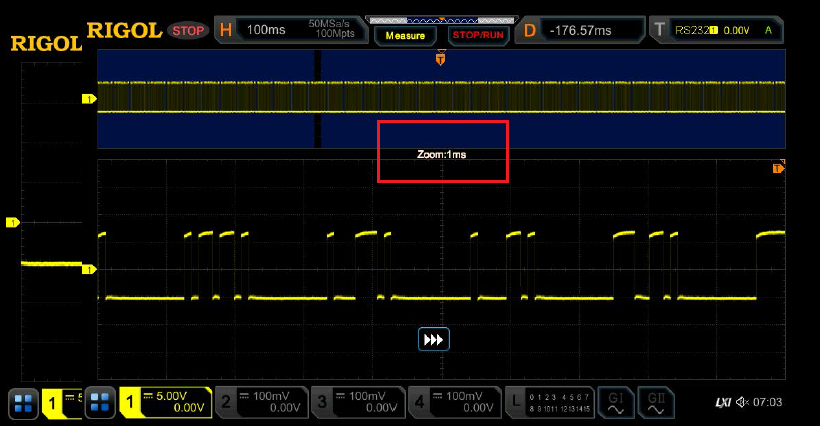The image size is (820, 426).
Task: Click the LXI network status icon
Action: coord(722,403)
